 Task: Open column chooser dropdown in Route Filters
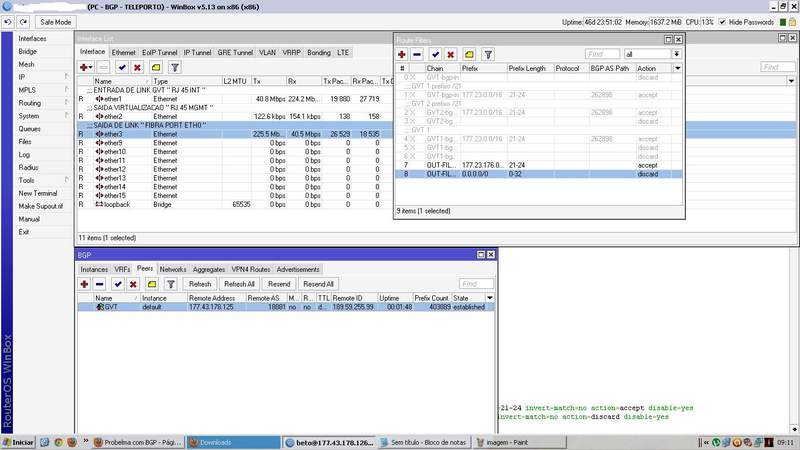[678, 68]
